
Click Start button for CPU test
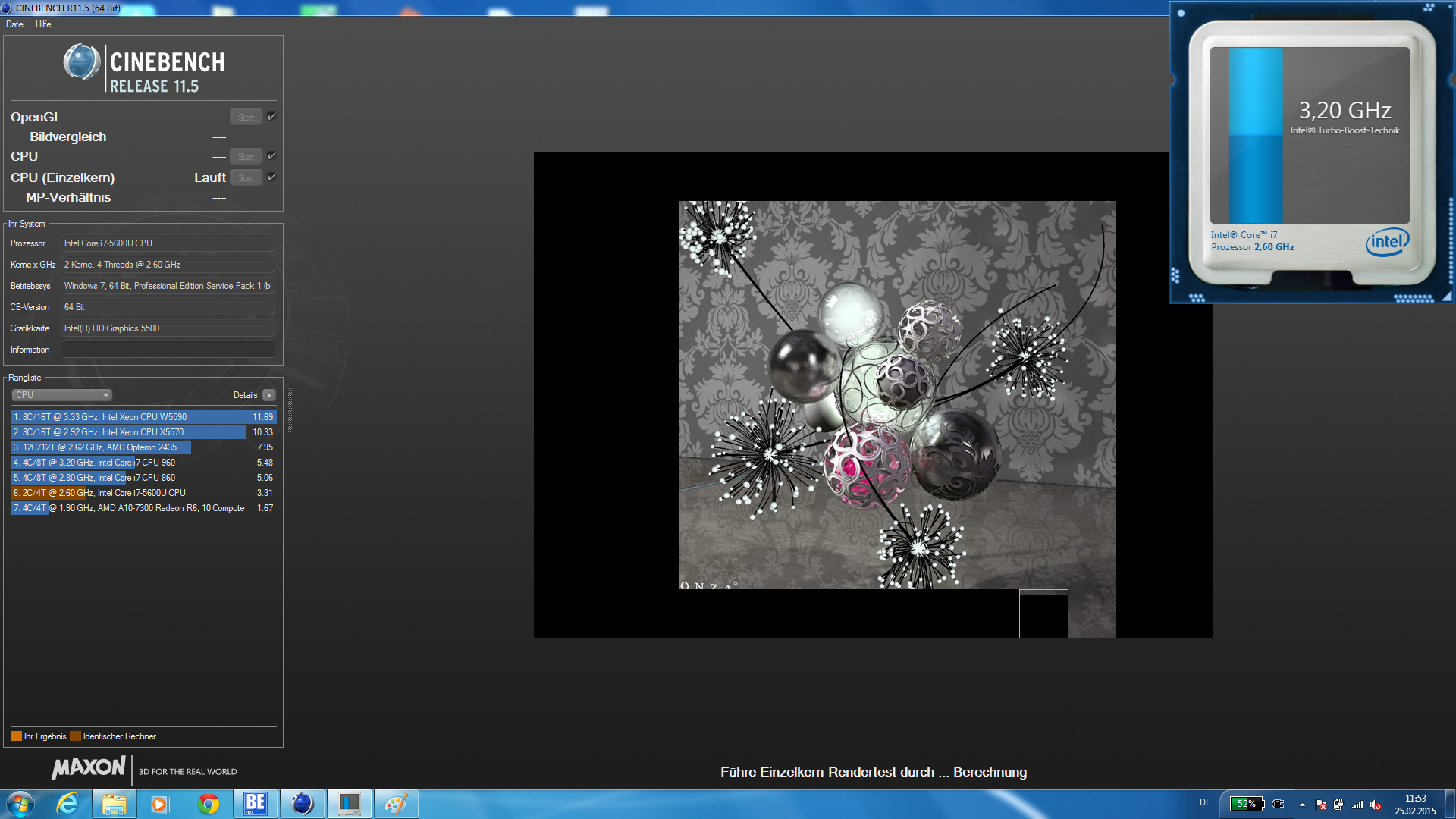pos(246,157)
